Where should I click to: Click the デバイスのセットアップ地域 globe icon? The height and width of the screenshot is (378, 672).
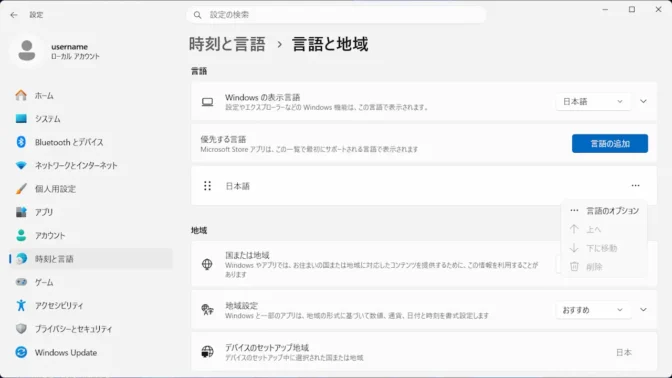[x=207, y=351]
